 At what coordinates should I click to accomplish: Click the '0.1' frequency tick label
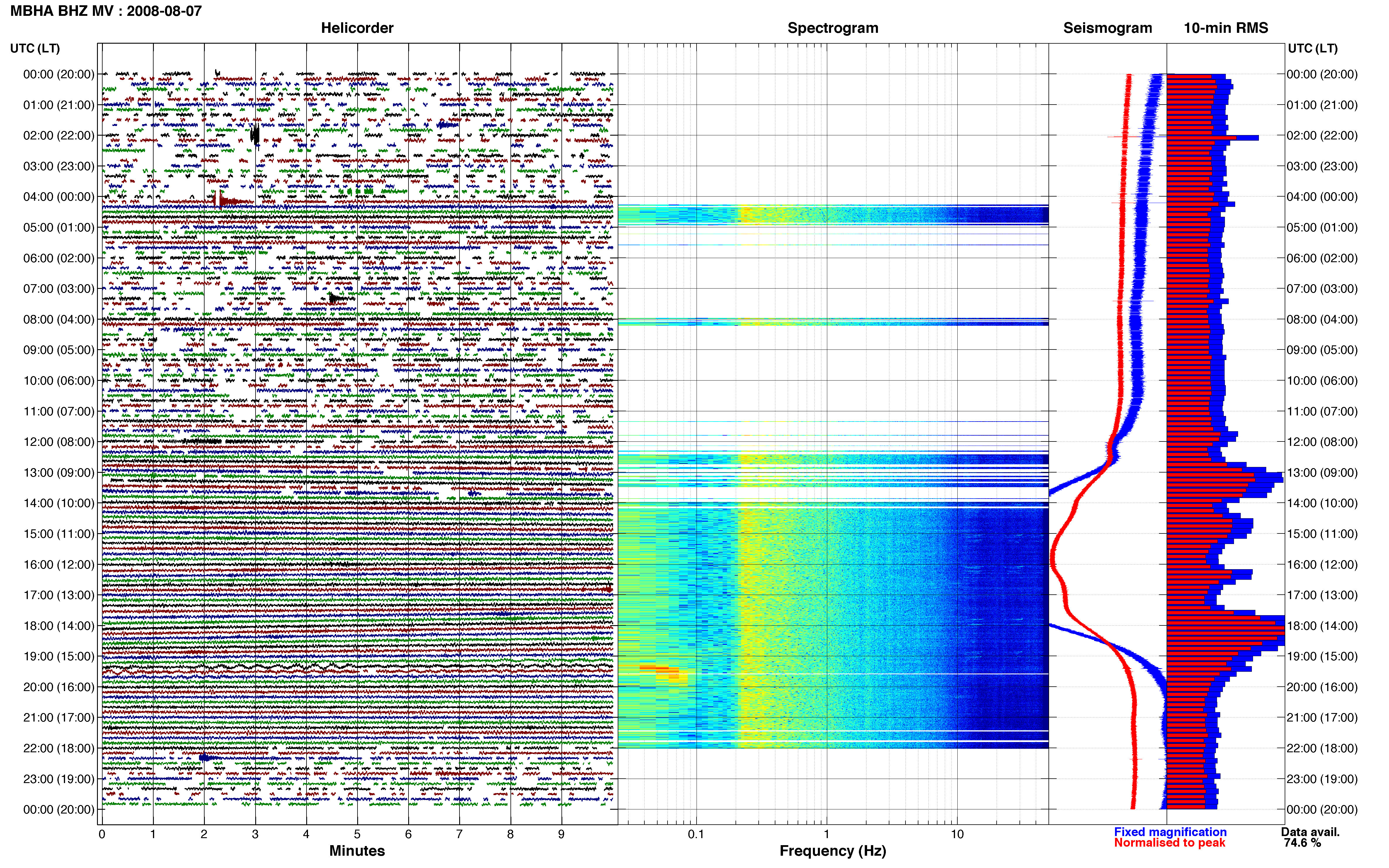pyautogui.click(x=696, y=834)
